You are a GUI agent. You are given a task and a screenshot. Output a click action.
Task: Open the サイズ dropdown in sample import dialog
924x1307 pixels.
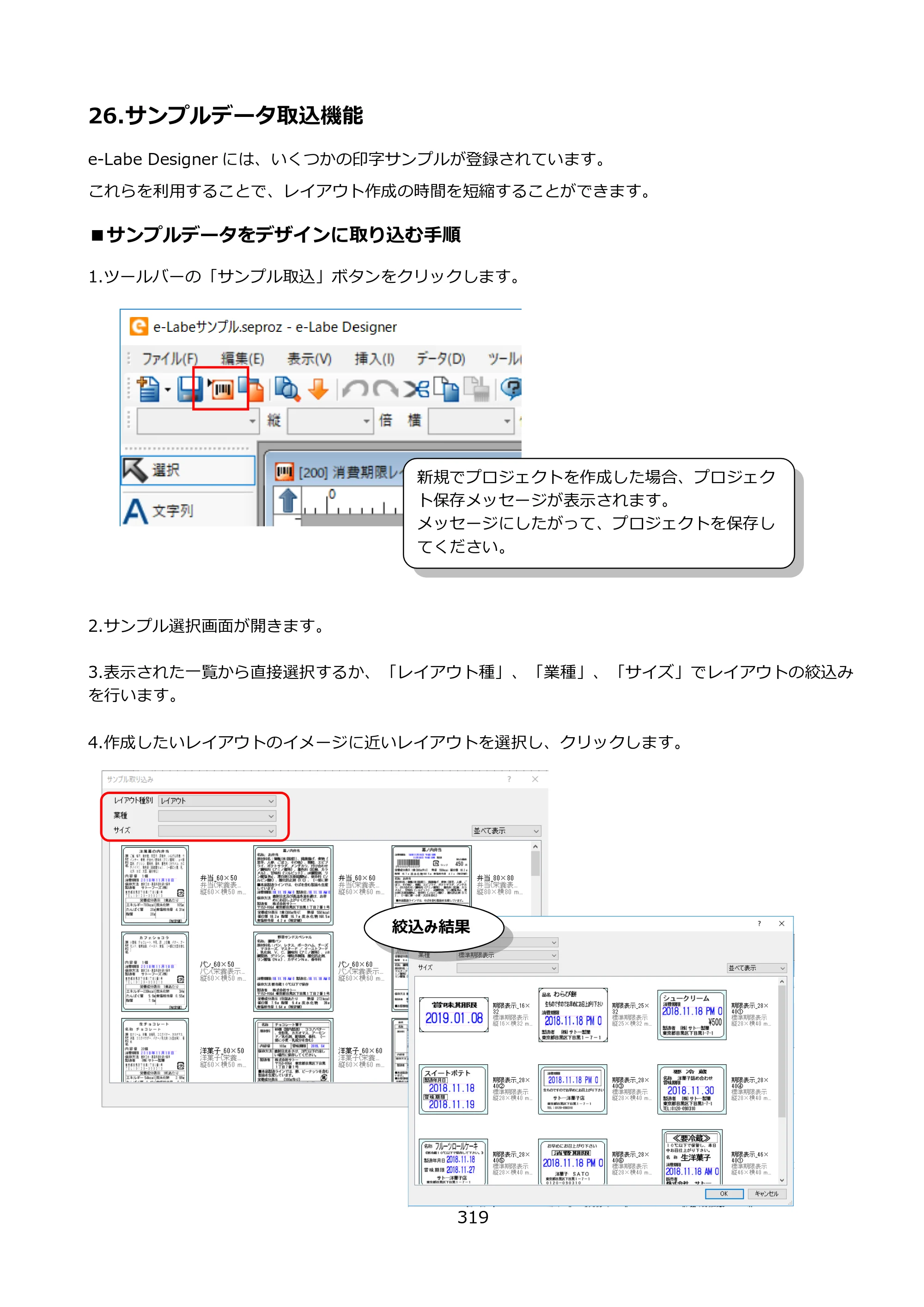[x=217, y=831]
